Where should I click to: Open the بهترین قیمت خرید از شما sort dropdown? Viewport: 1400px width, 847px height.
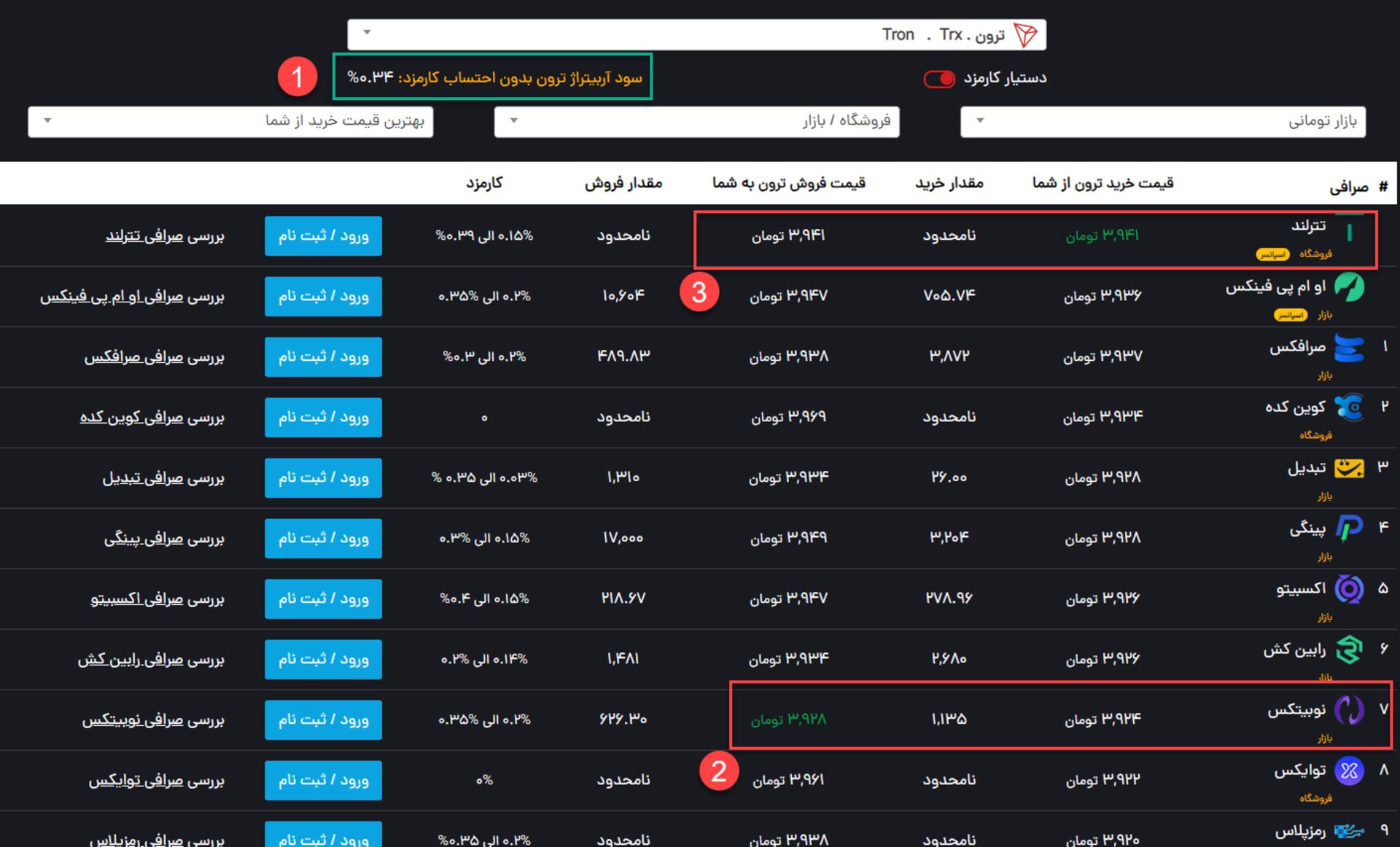click(230, 122)
